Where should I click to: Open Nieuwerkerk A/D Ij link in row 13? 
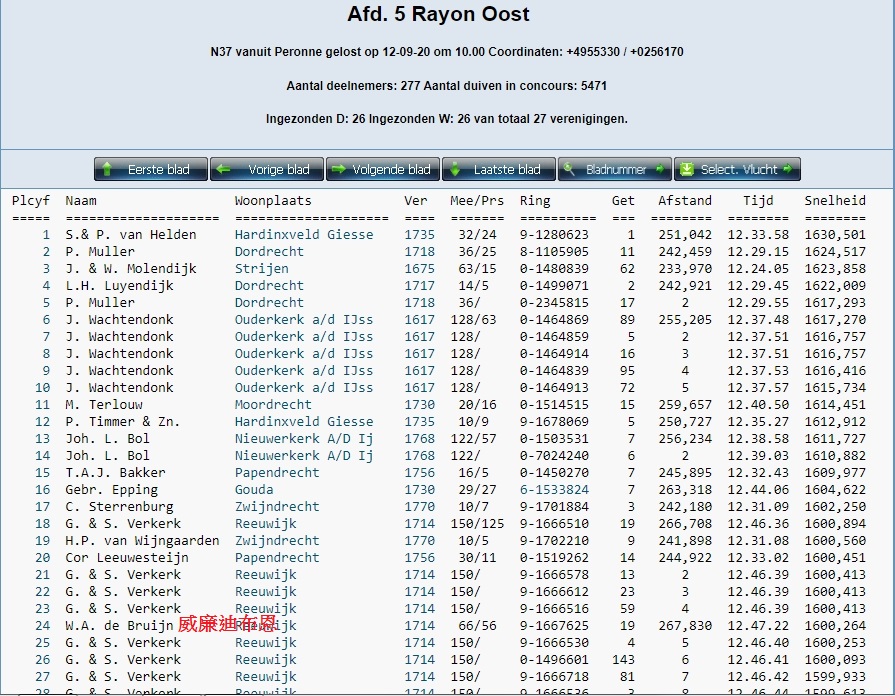click(304, 438)
